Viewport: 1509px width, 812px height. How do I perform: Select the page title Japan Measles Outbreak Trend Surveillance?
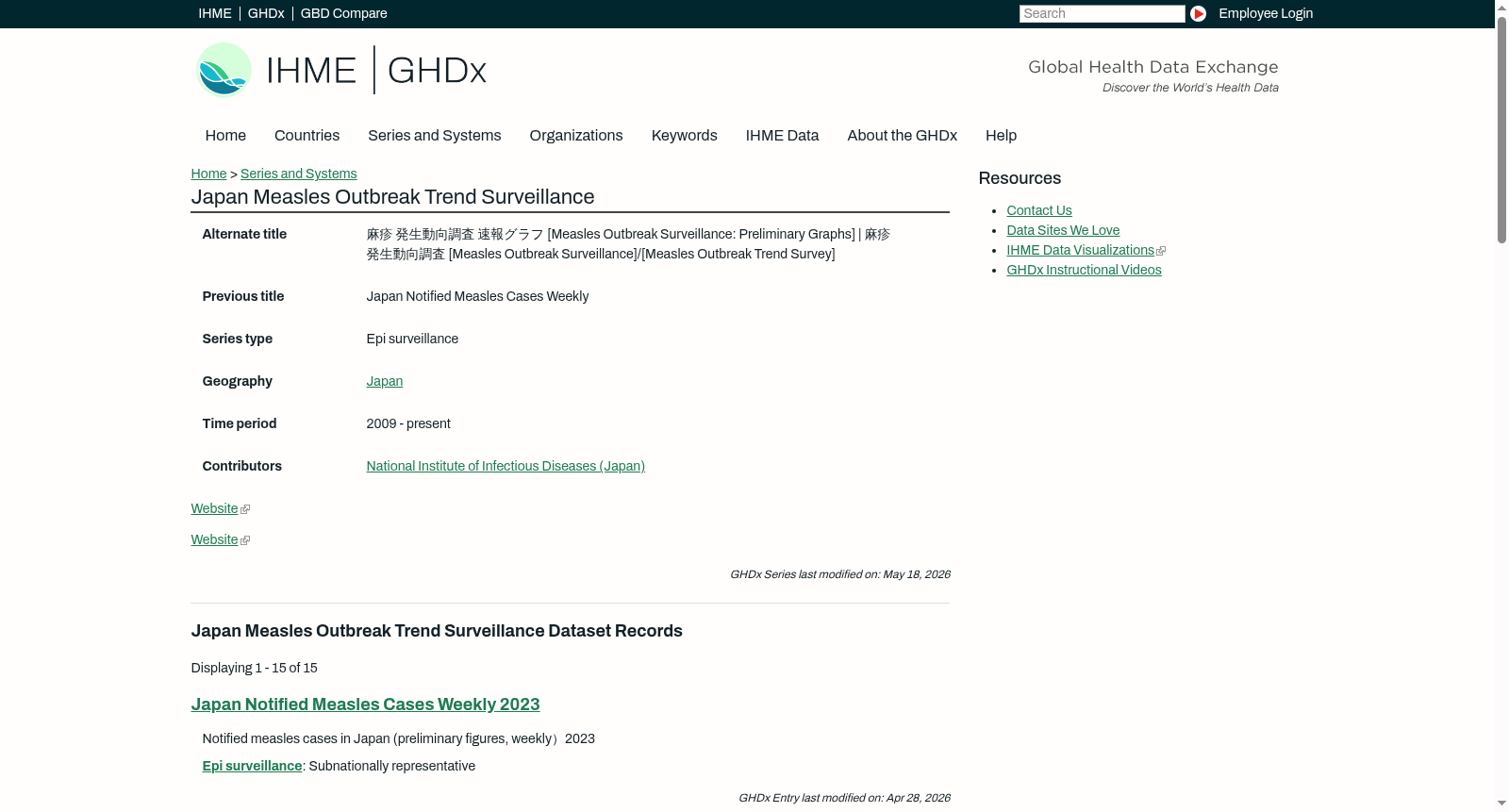(x=392, y=197)
